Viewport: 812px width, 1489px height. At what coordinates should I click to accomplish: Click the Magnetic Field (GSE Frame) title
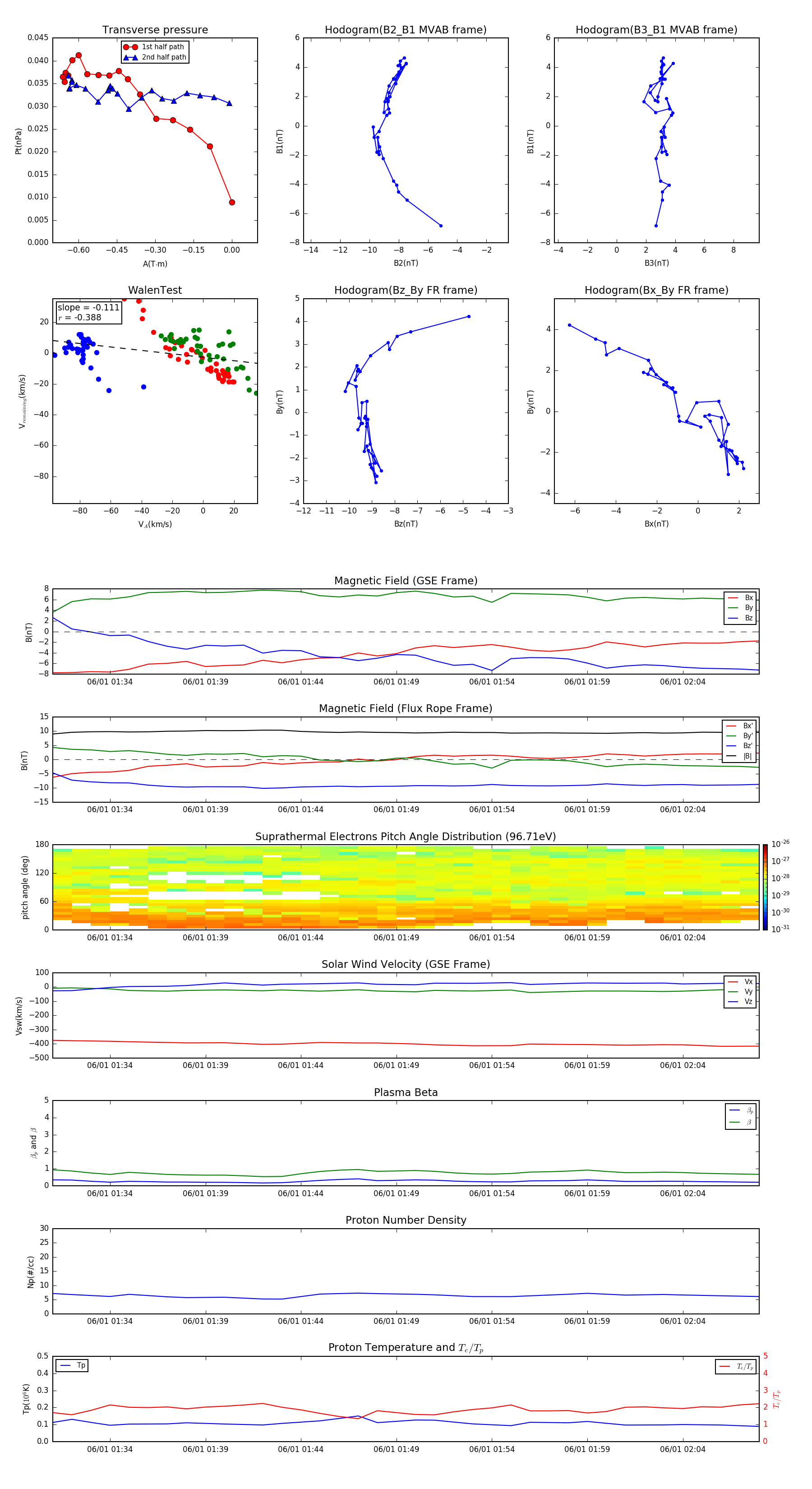tap(406, 581)
